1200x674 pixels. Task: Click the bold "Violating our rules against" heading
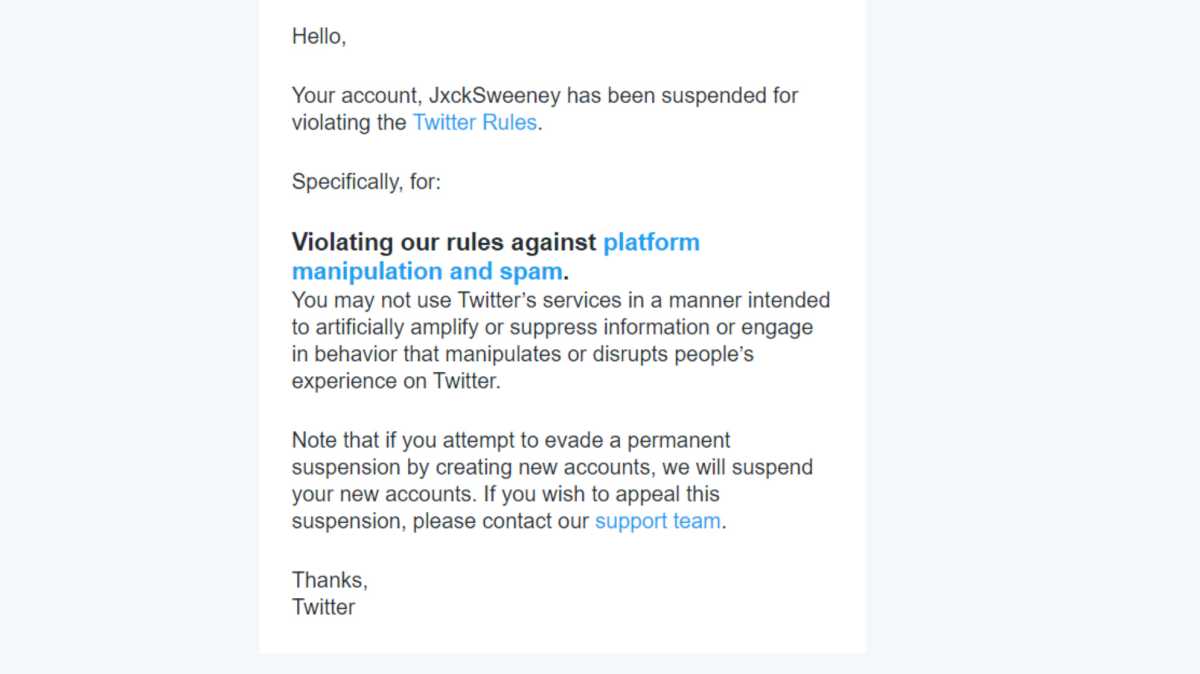coord(444,242)
